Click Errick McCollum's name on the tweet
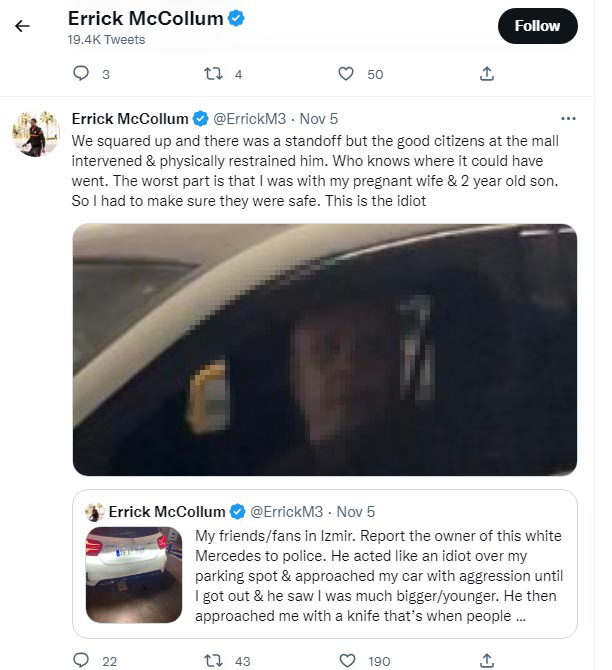 point(130,118)
